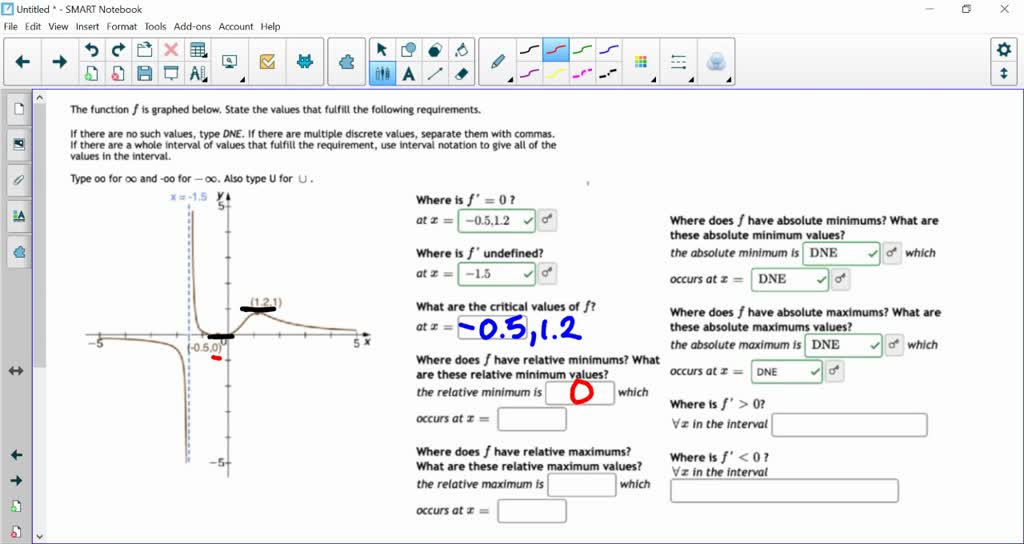This screenshot has width=1024, height=544.
Task: Select the magenta dashed pen style
Action: [x=583, y=74]
